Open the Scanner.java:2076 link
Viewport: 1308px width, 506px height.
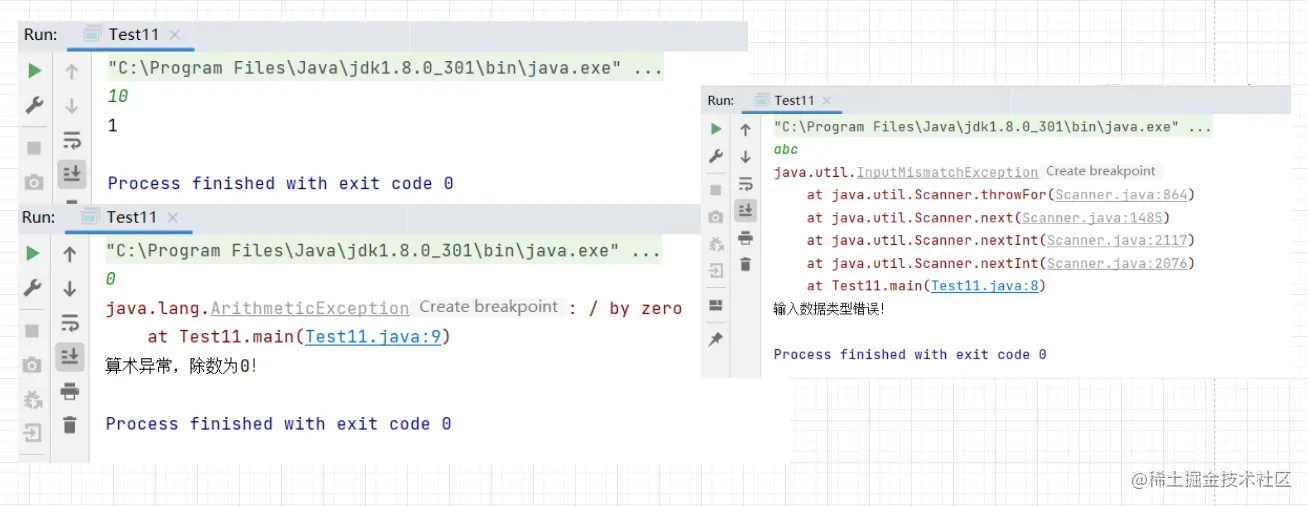point(1117,263)
